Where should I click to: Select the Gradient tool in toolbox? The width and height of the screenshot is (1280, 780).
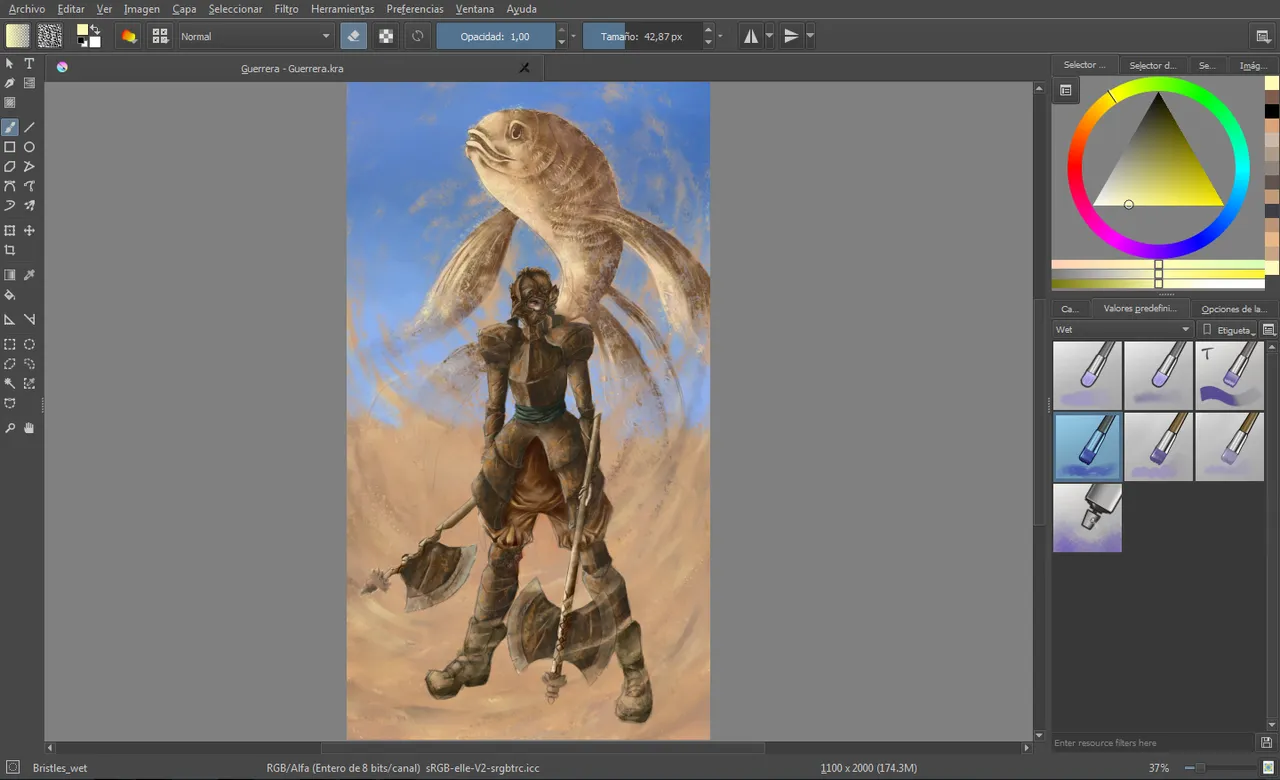pos(10,275)
